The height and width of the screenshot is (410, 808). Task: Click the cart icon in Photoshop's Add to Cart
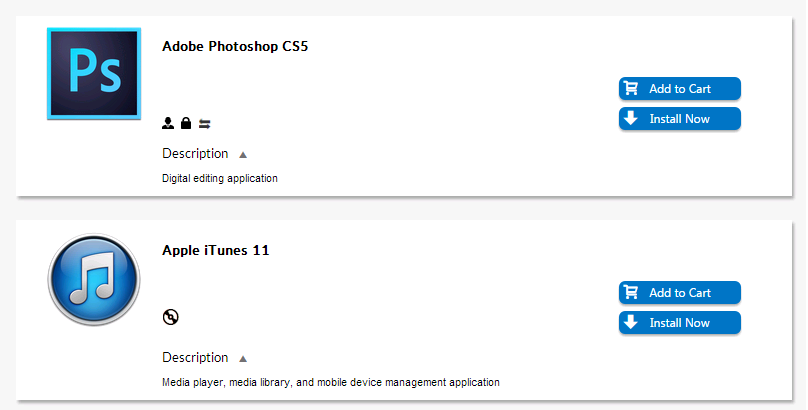pos(631,89)
